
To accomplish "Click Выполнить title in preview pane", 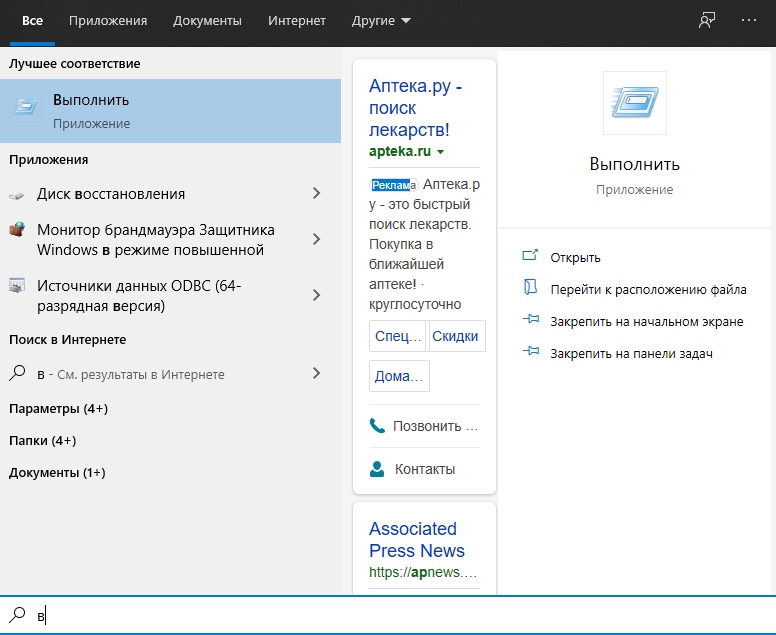I will tap(634, 164).
